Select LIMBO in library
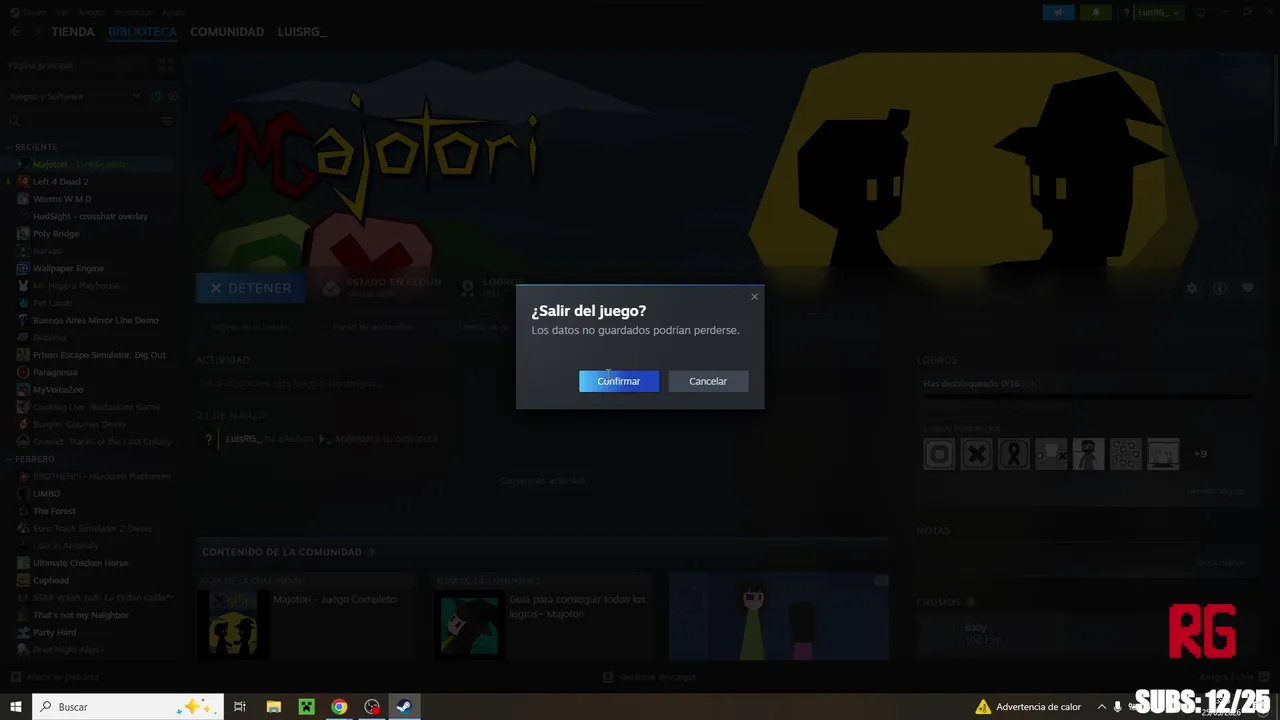The image size is (1280, 720). [46, 494]
